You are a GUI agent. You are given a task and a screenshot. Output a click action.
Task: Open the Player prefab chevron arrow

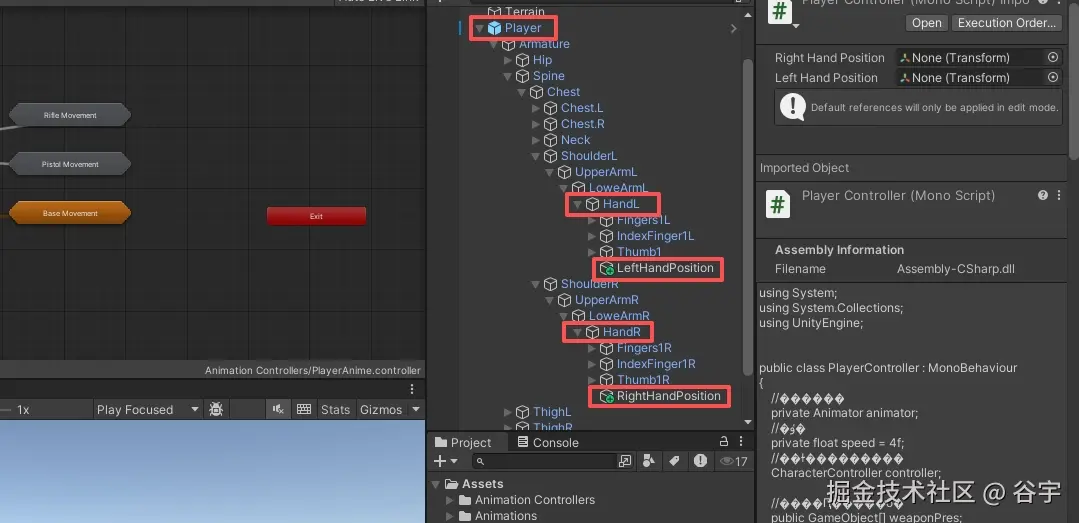734,28
